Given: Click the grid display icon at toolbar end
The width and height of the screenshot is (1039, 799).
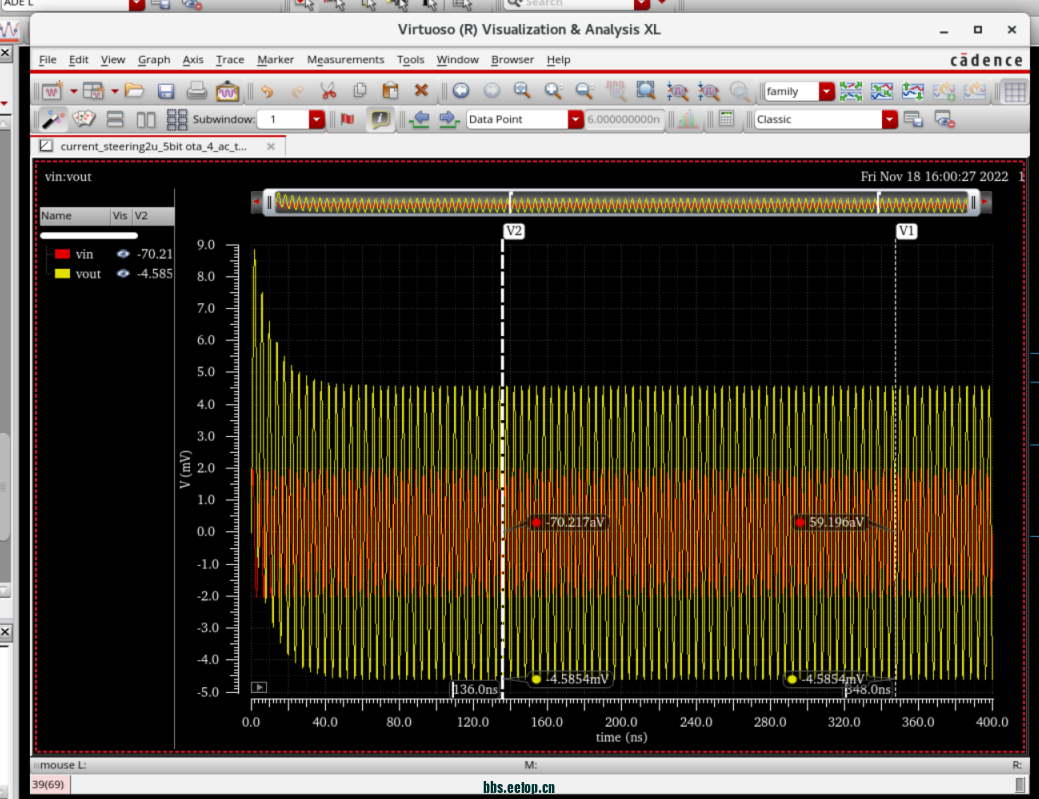Looking at the screenshot, I should pos(1014,91).
